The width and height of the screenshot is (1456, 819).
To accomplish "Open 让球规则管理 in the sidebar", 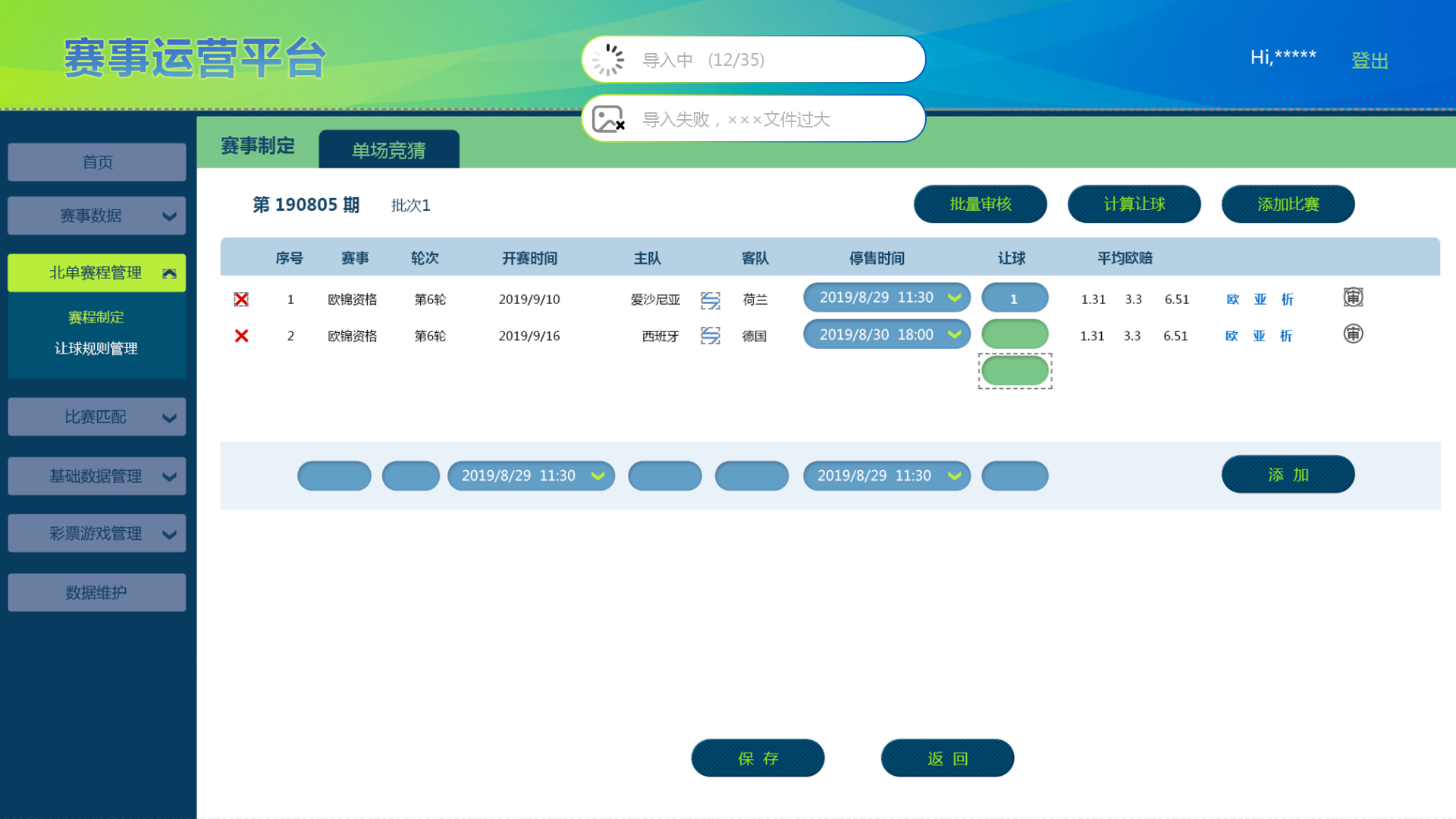I will (96, 349).
